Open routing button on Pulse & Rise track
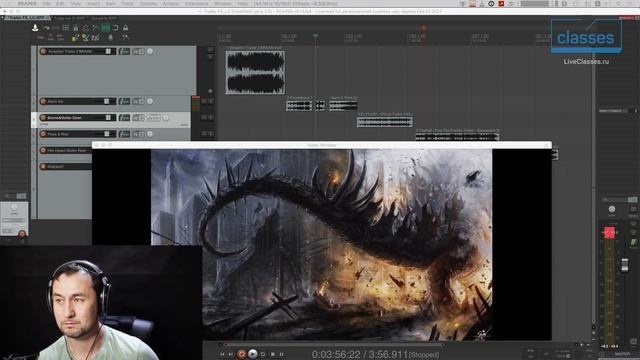Screen dimensions: 640x360 pyautogui.click(x=138, y=134)
